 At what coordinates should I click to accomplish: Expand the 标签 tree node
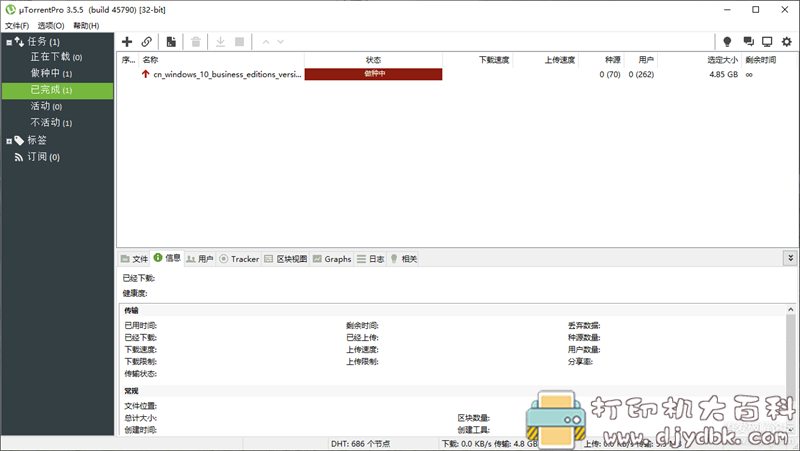click(x=9, y=141)
